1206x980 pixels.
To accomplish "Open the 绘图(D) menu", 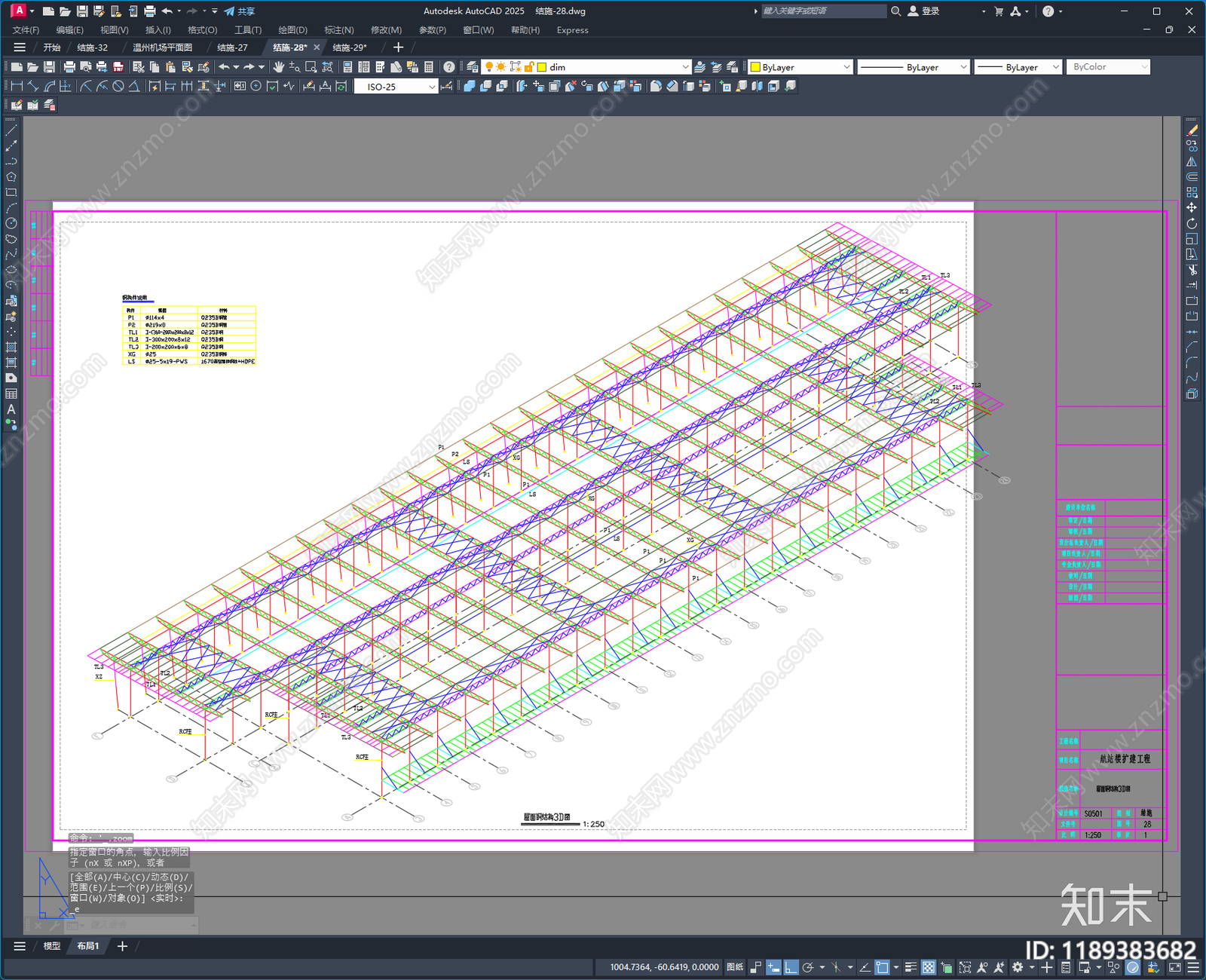I will 292,30.
